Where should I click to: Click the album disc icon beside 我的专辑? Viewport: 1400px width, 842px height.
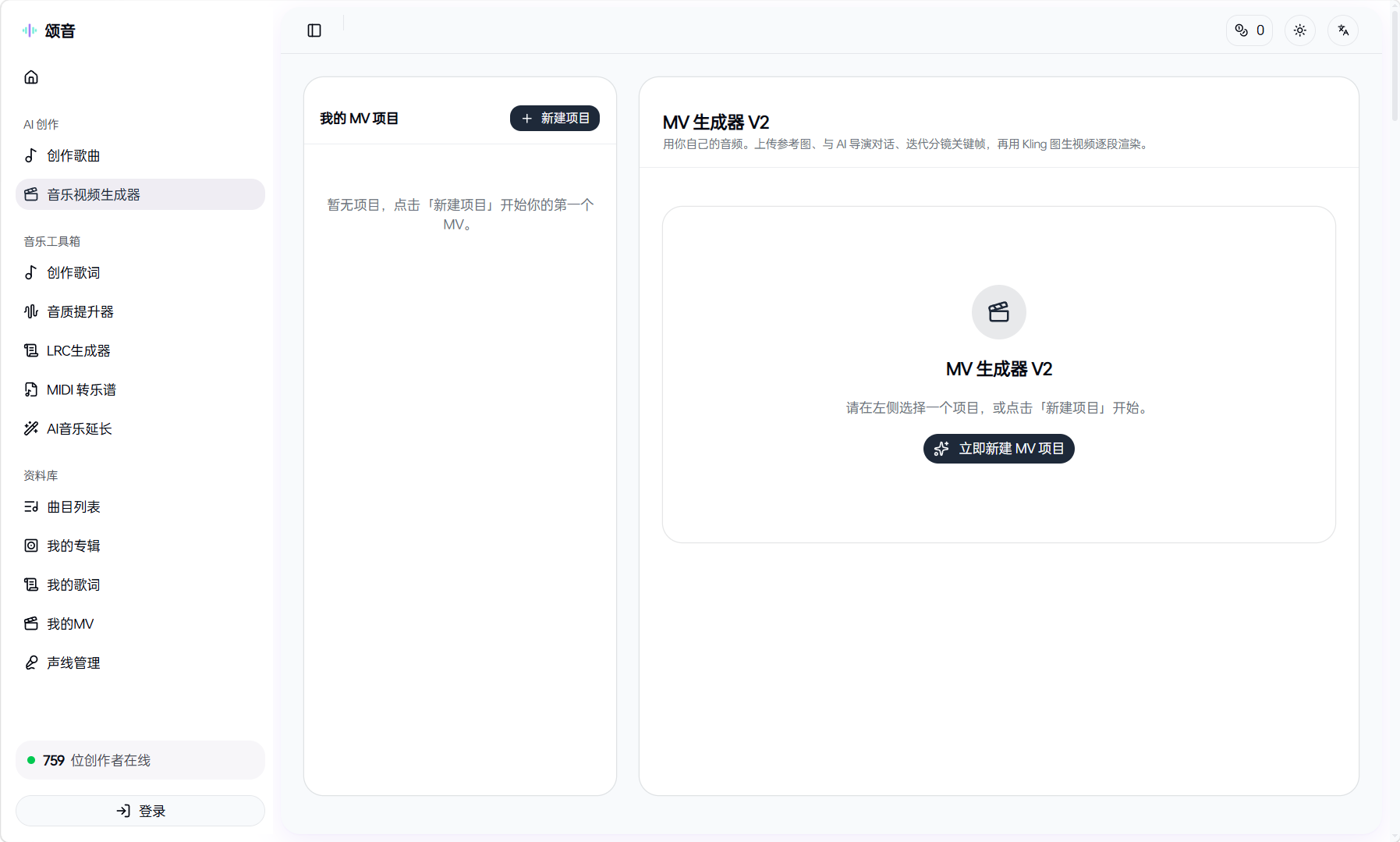point(31,545)
